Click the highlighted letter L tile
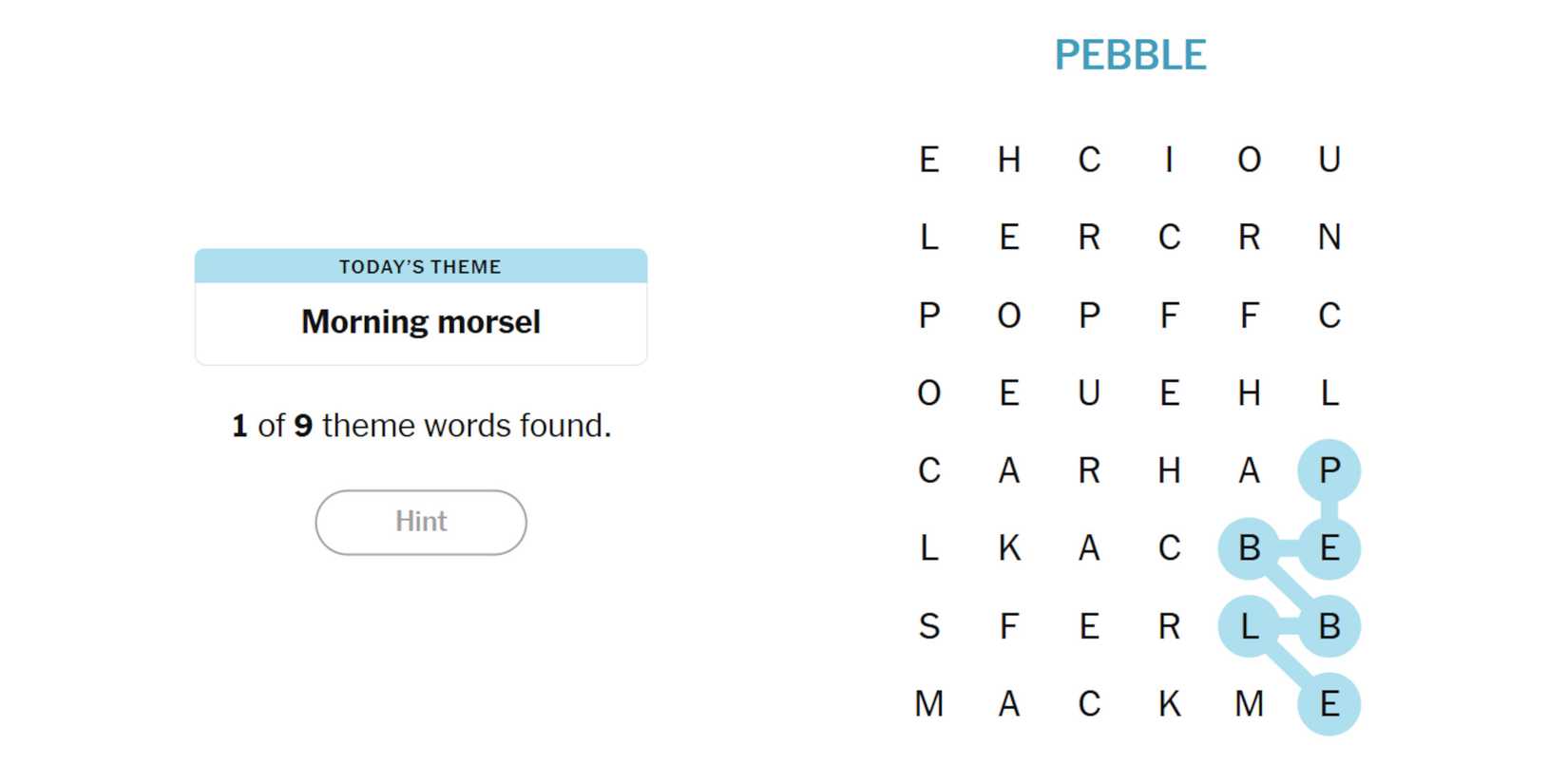1568x784 pixels. tap(1249, 625)
